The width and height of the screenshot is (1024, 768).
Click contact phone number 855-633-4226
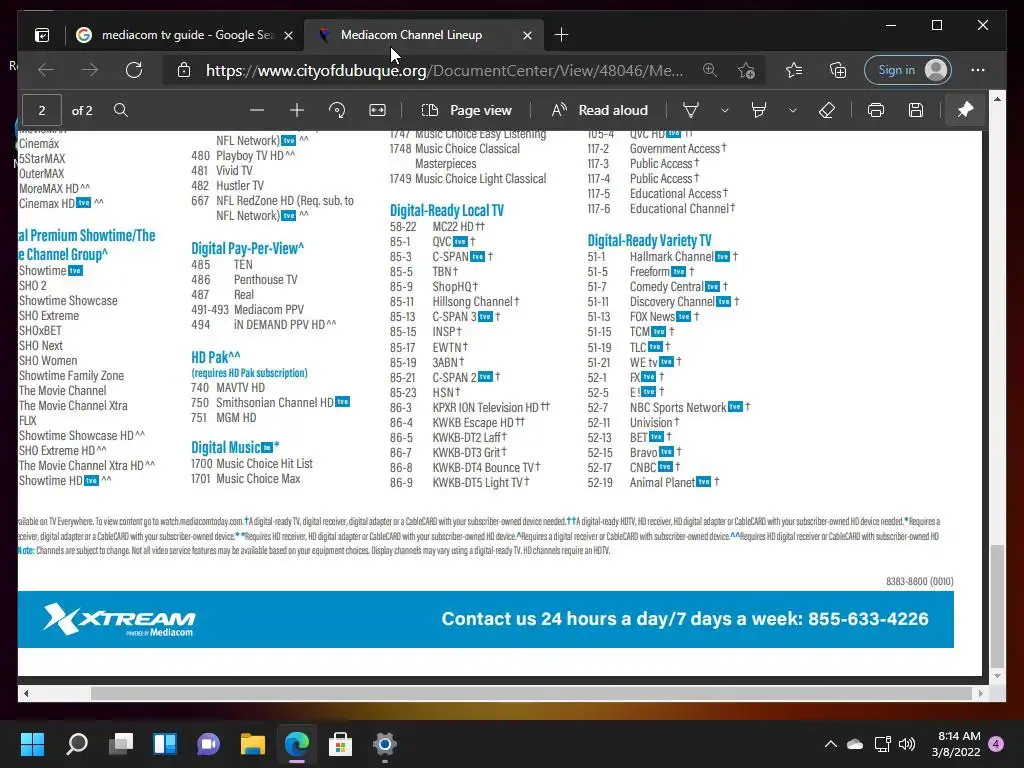(x=868, y=618)
